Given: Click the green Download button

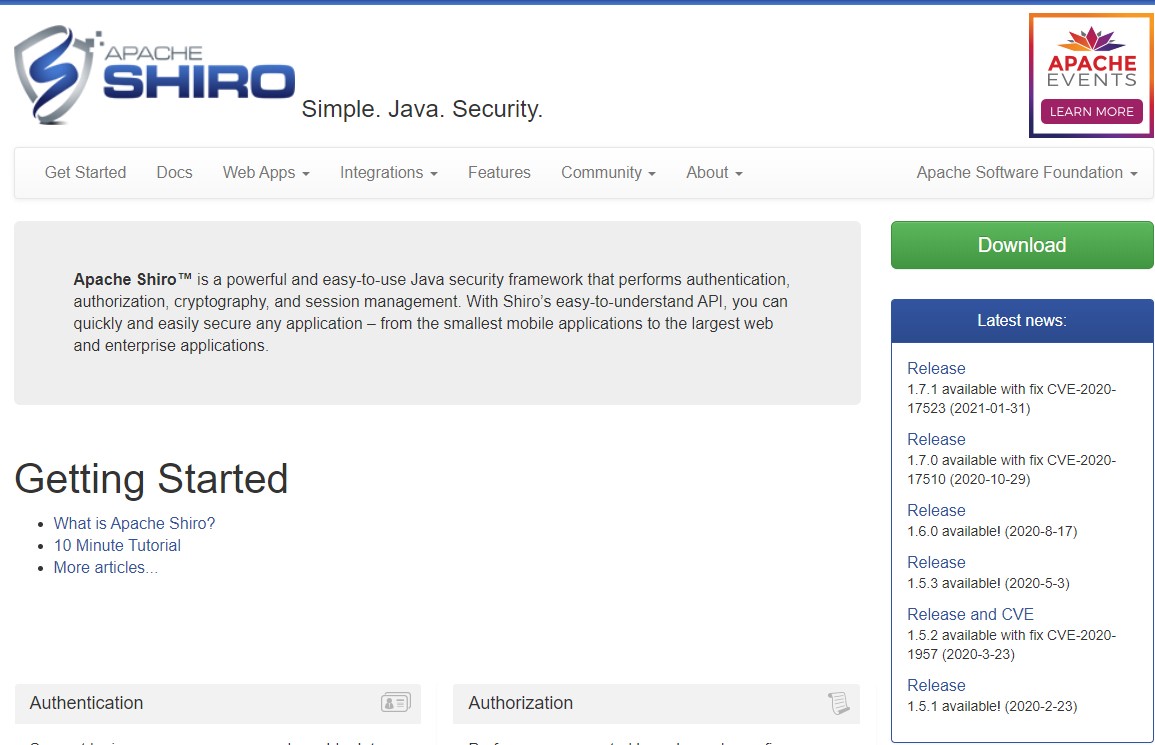Looking at the screenshot, I should pyautogui.click(x=1021, y=244).
